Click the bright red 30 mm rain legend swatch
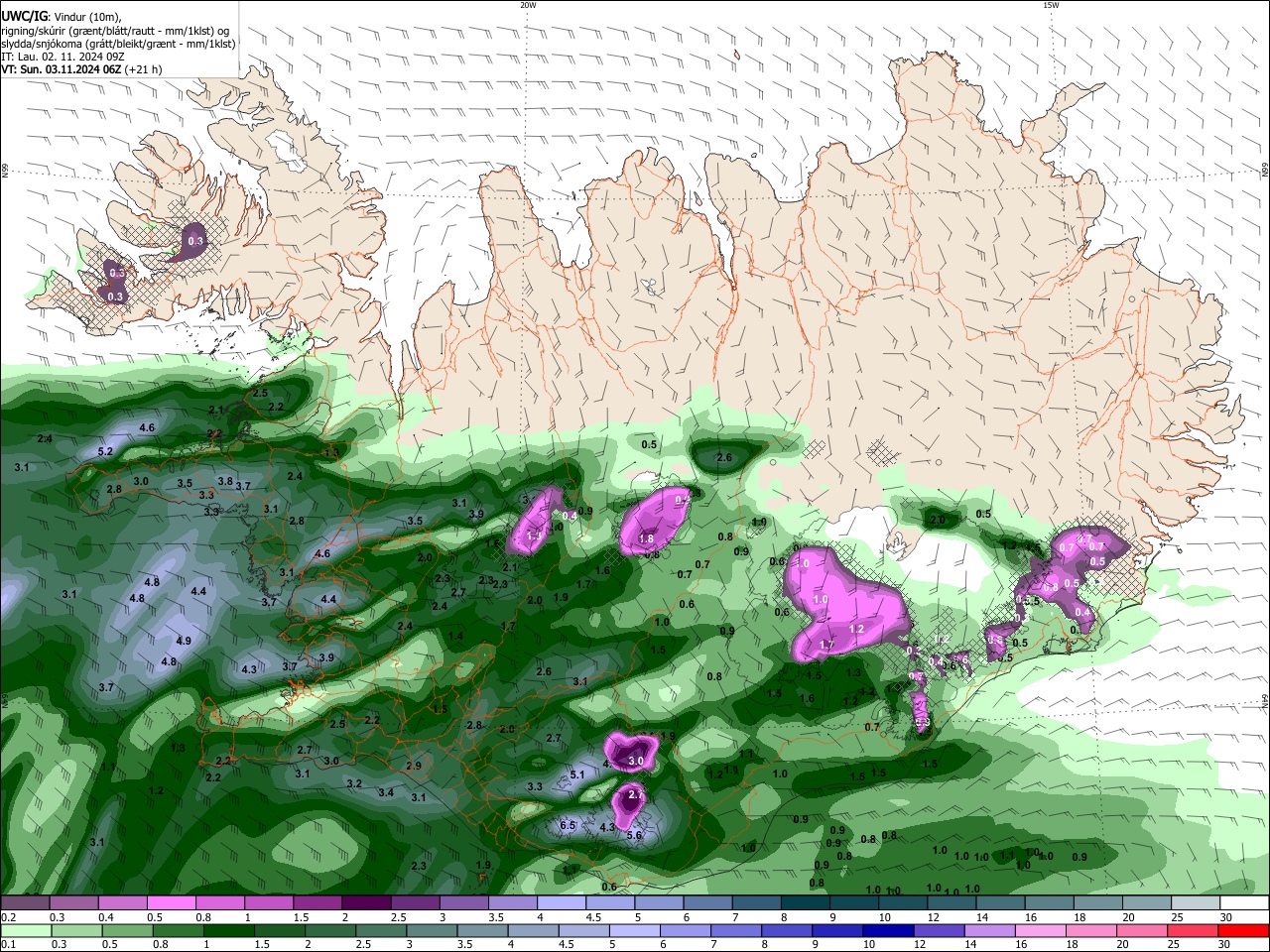The width and height of the screenshot is (1270, 952). 1244,931
